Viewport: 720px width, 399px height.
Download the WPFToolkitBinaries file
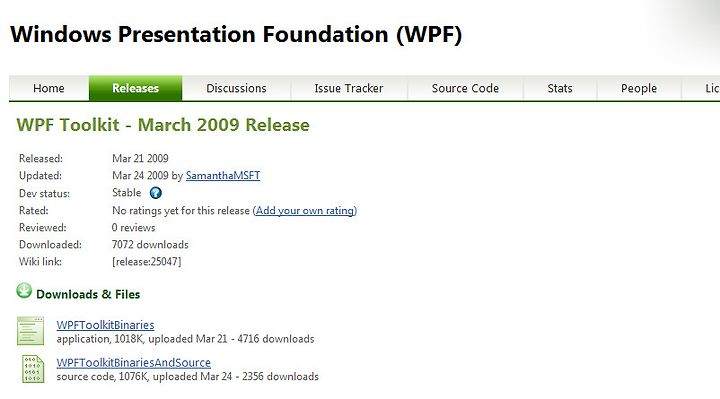point(105,325)
